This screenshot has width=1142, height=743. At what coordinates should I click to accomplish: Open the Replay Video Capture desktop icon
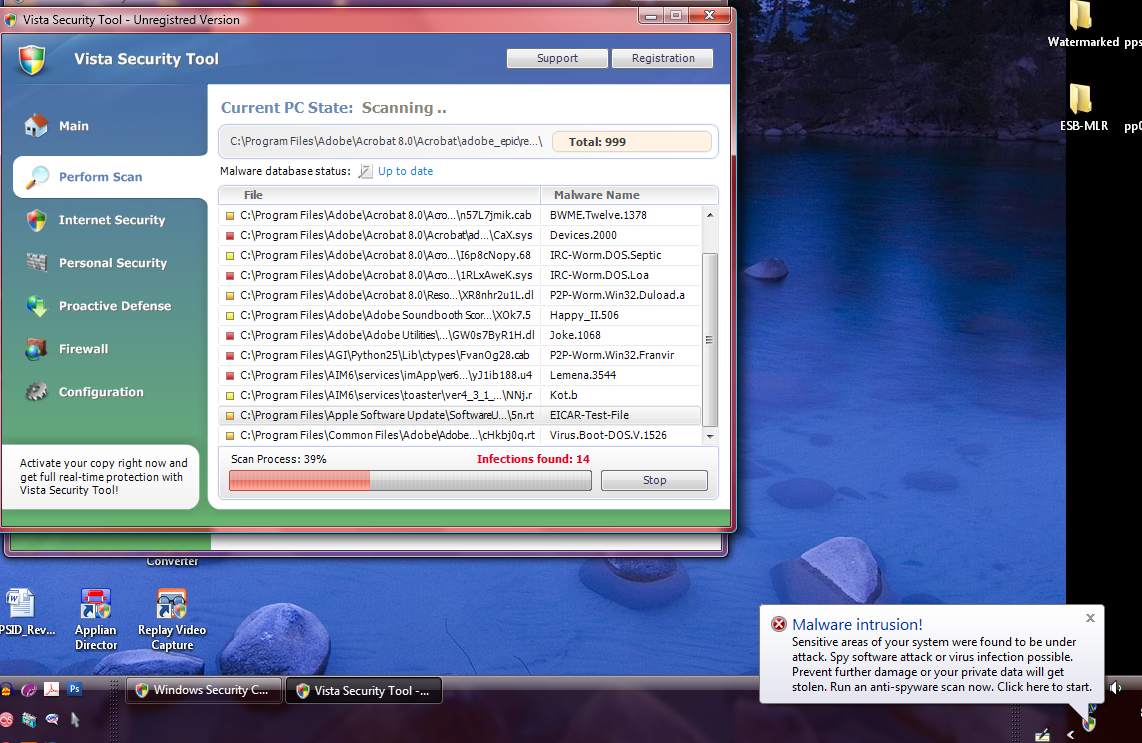pos(171,604)
